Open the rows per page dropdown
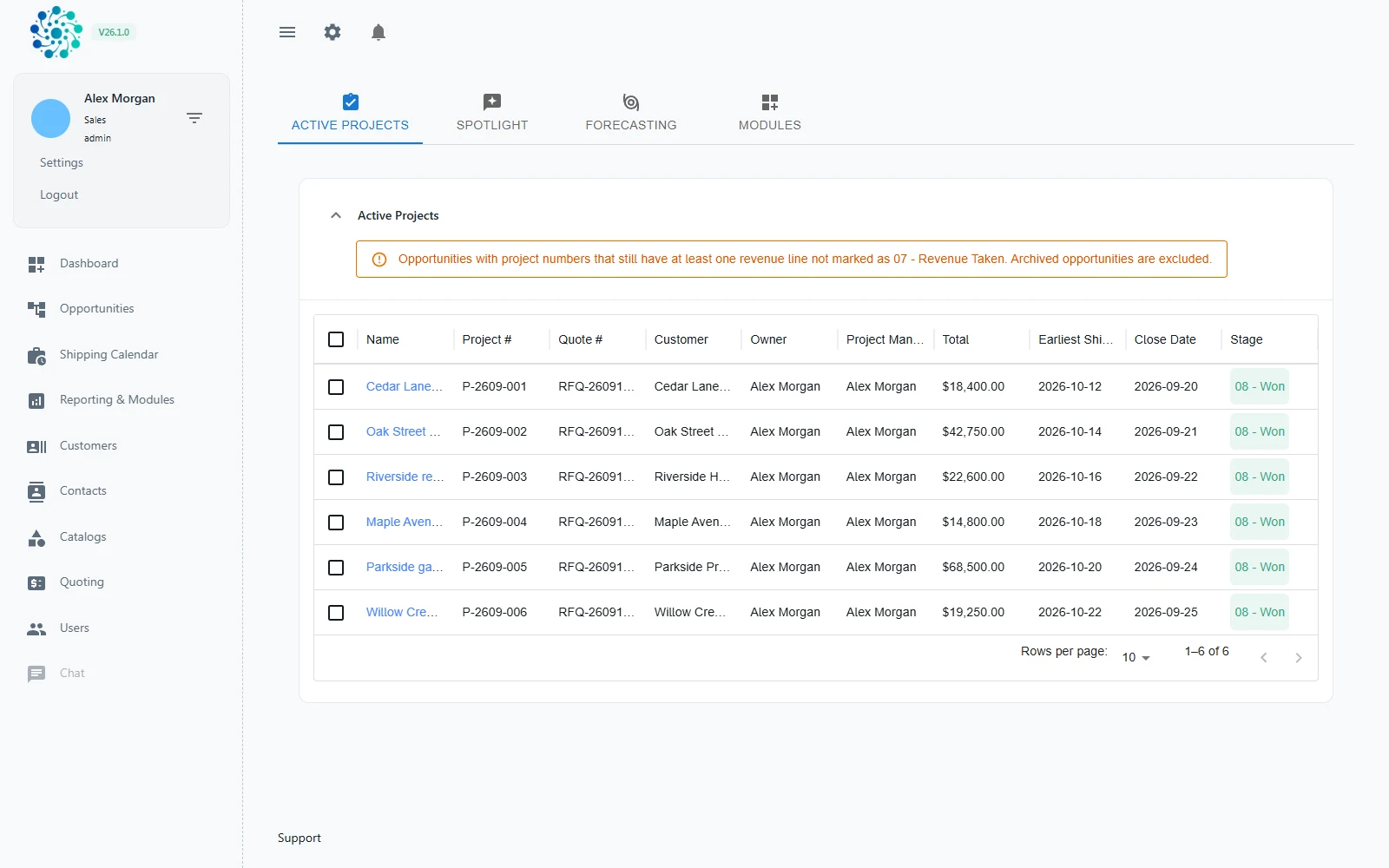The height and width of the screenshot is (868, 1389). pos(1136,657)
